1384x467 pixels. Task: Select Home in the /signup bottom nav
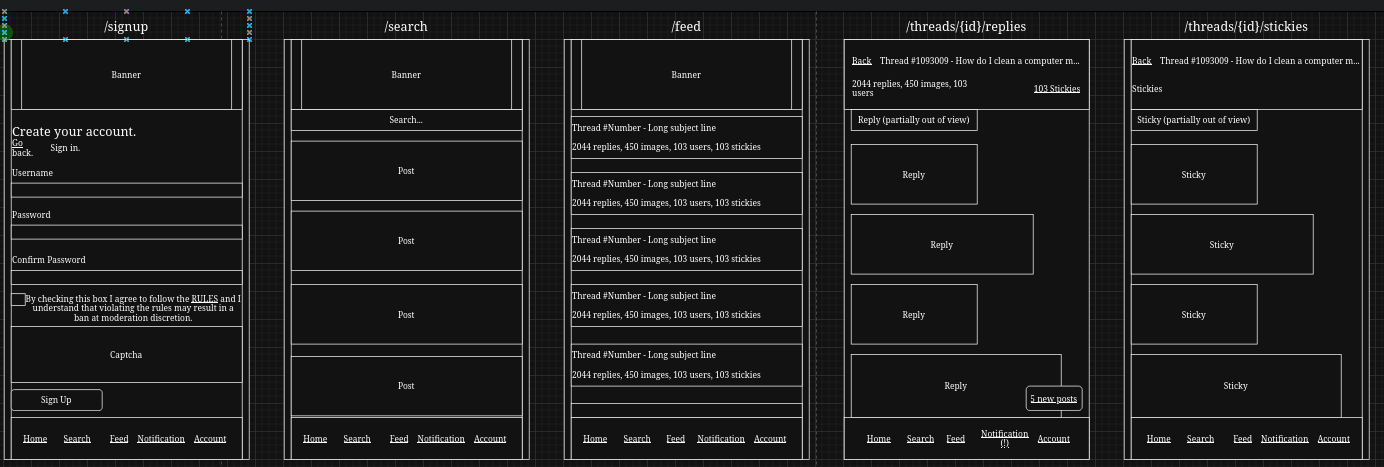pyautogui.click(x=35, y=439)
